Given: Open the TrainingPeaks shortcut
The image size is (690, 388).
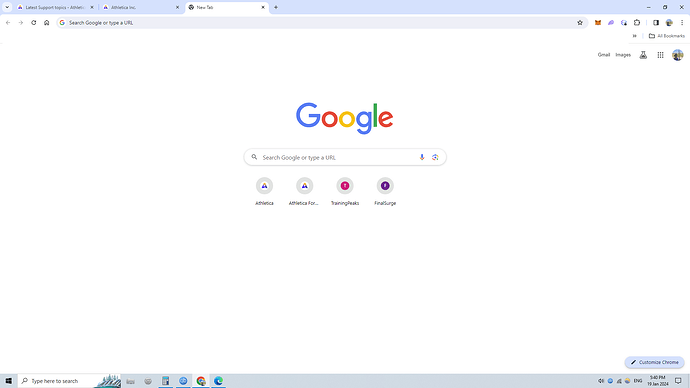Looking at the screenshot, I should [x=345, y=191].
